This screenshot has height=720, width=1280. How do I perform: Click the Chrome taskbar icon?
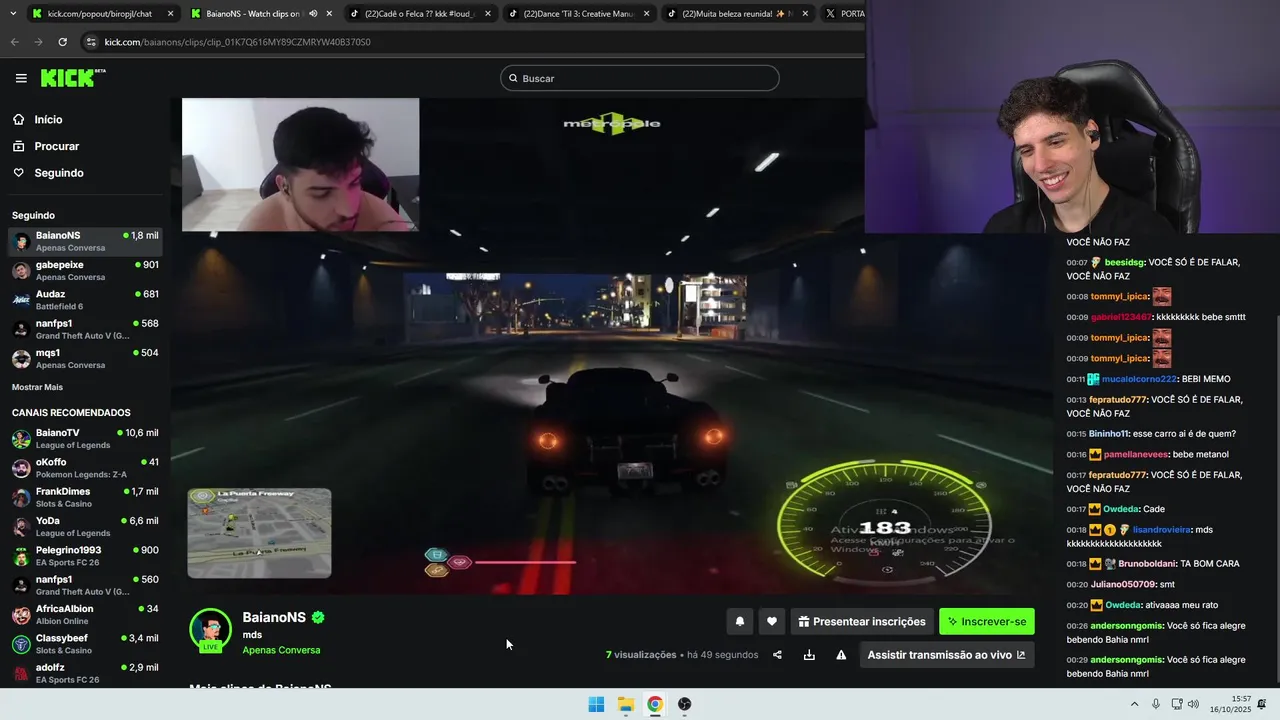654,704
